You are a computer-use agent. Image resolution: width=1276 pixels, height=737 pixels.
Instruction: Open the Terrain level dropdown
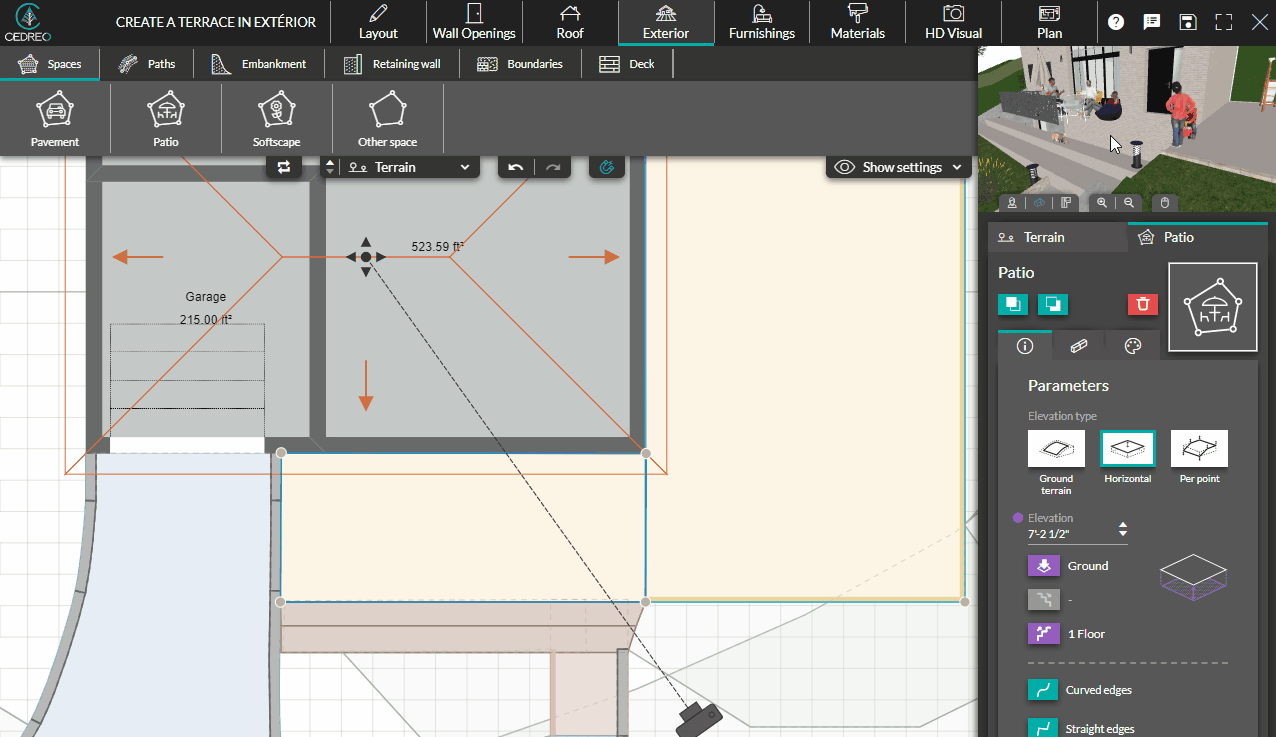point(406,167)
